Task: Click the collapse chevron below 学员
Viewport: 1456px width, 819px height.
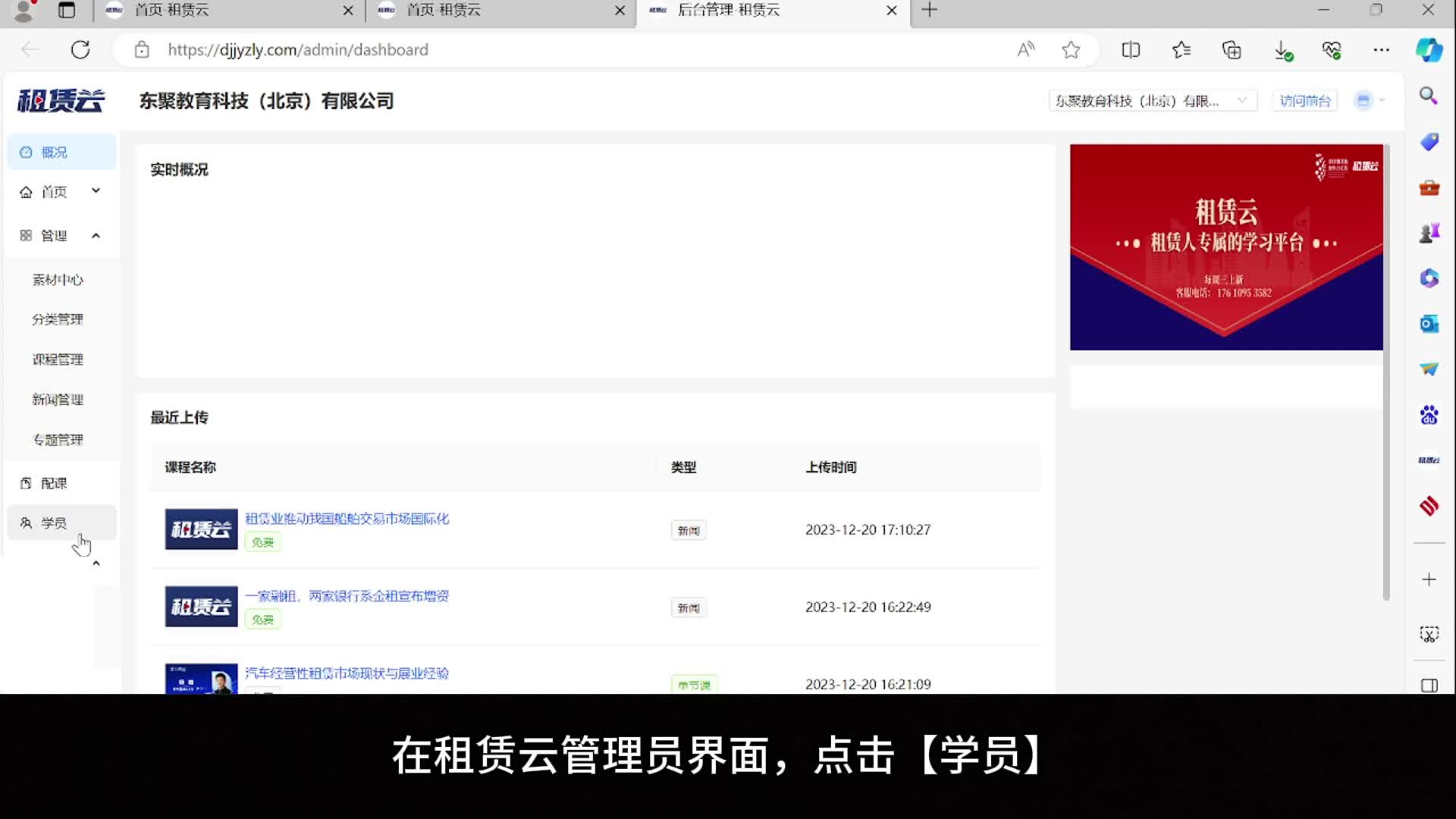Action: (x=96, y=563)
